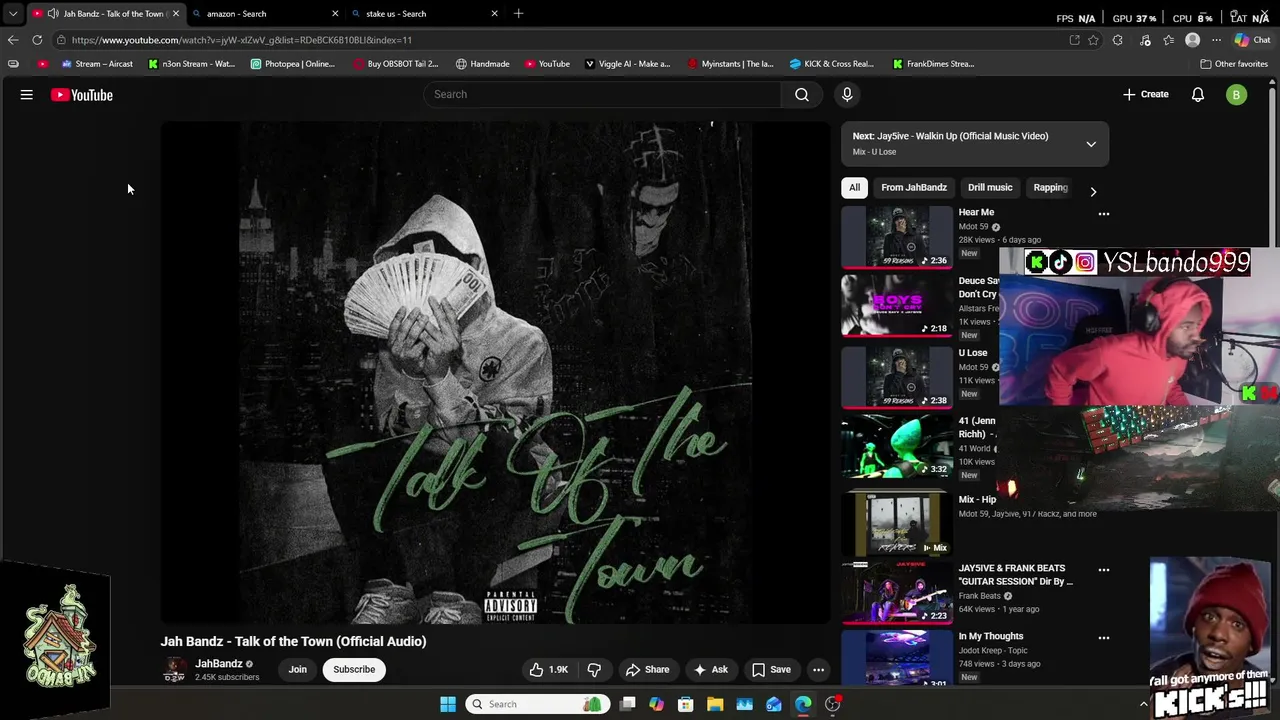The height and width of the screenshot is (720, 1280).
Task: Open options for JAY5IVE & FRANK BEATS video
Action: coord(1104,569)
